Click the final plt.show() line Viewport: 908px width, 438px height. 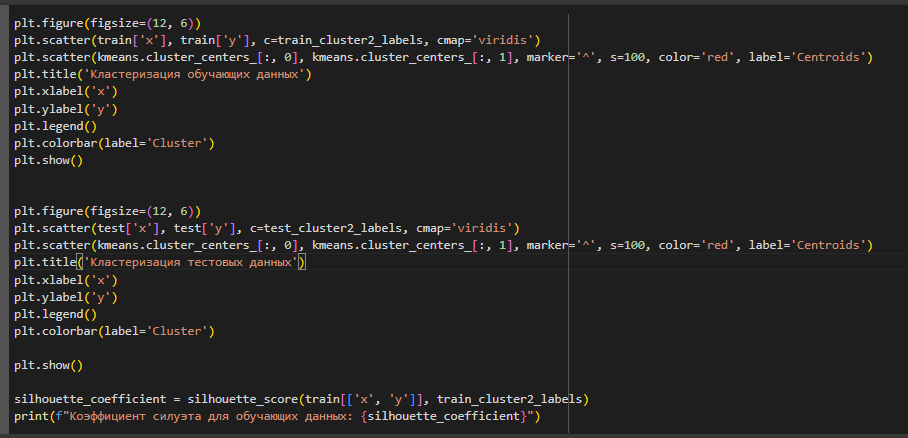pos(49,366)
